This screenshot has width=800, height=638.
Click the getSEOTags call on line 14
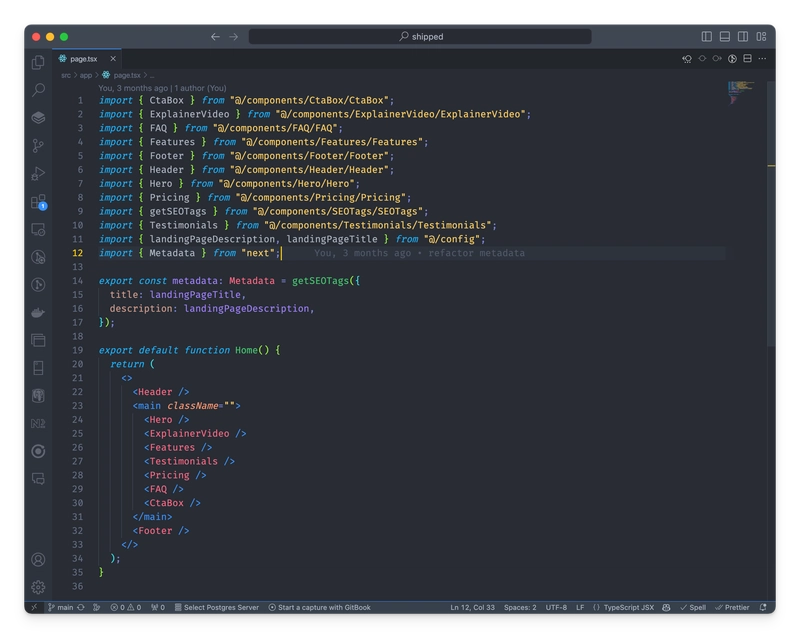320,281
